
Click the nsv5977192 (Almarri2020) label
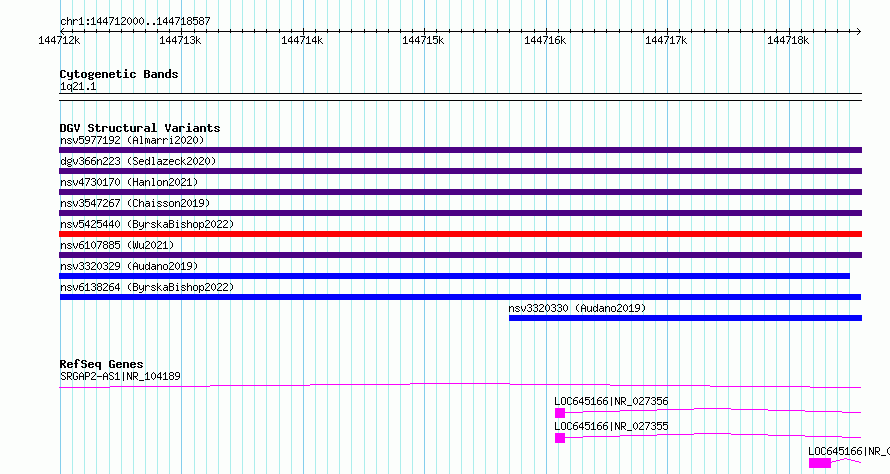tap(132, 140)
